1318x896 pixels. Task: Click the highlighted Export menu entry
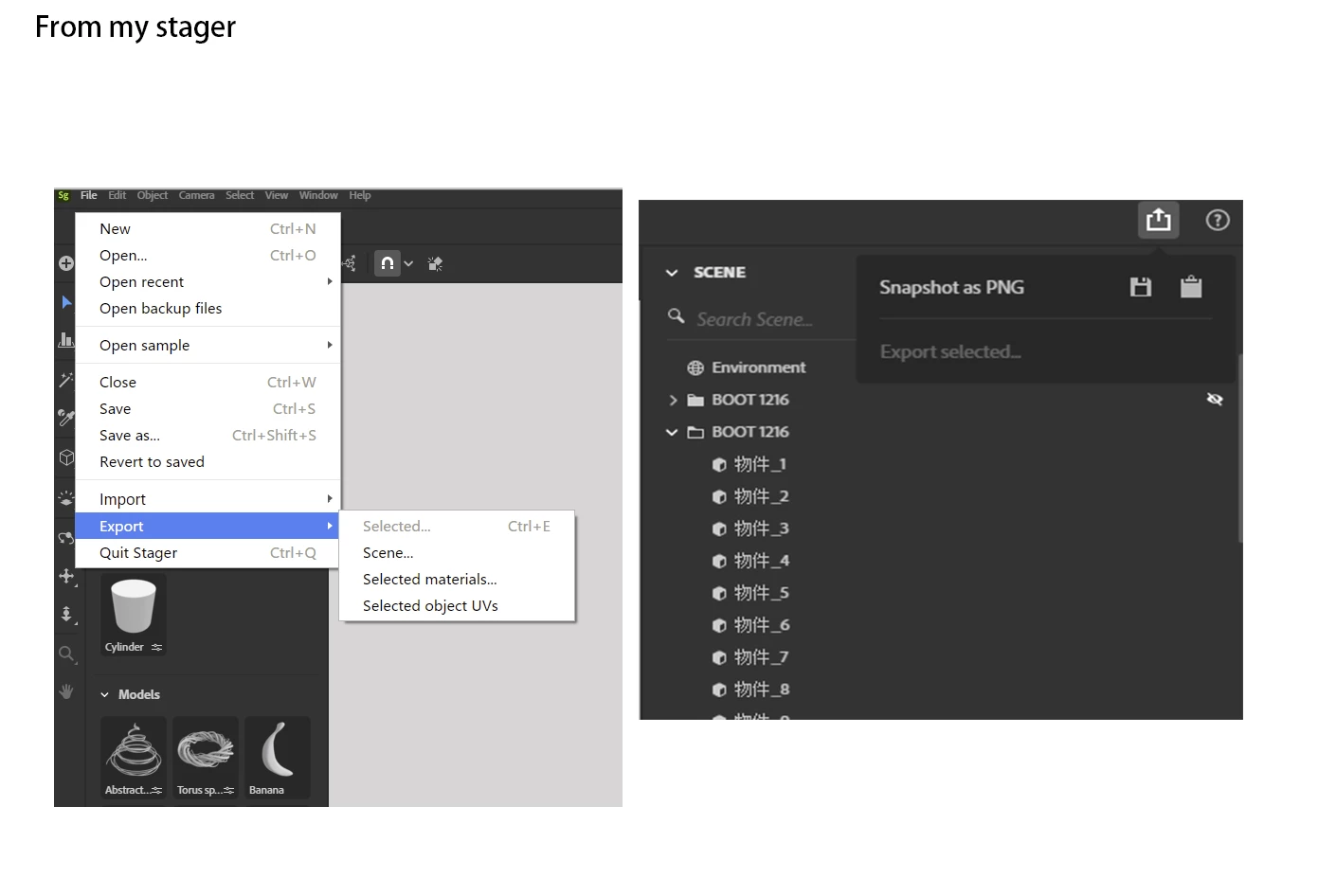[x=208, y=527]
